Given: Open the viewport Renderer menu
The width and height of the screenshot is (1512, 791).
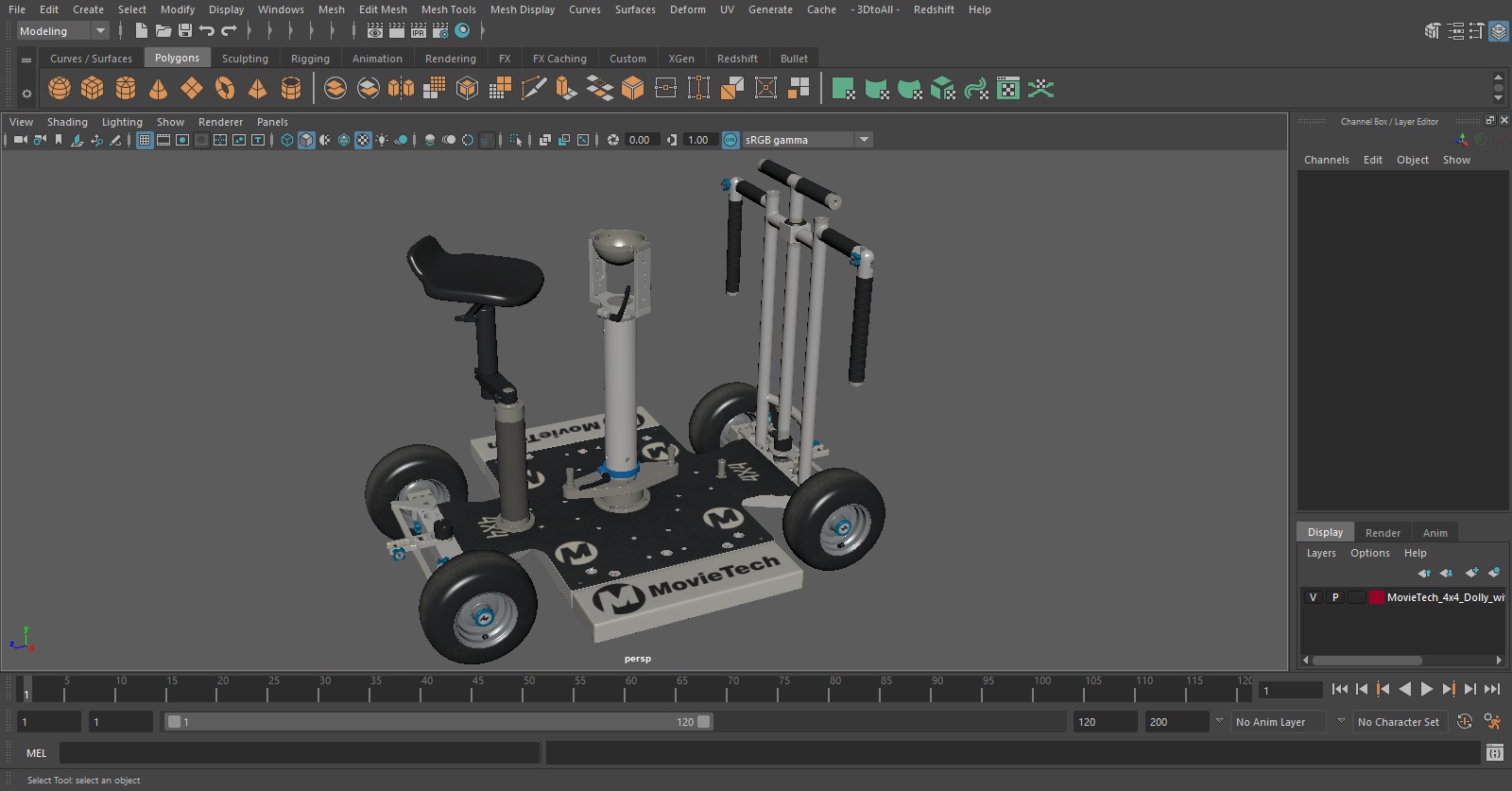Looking at the screenshot, I should [x=220, y=122].
